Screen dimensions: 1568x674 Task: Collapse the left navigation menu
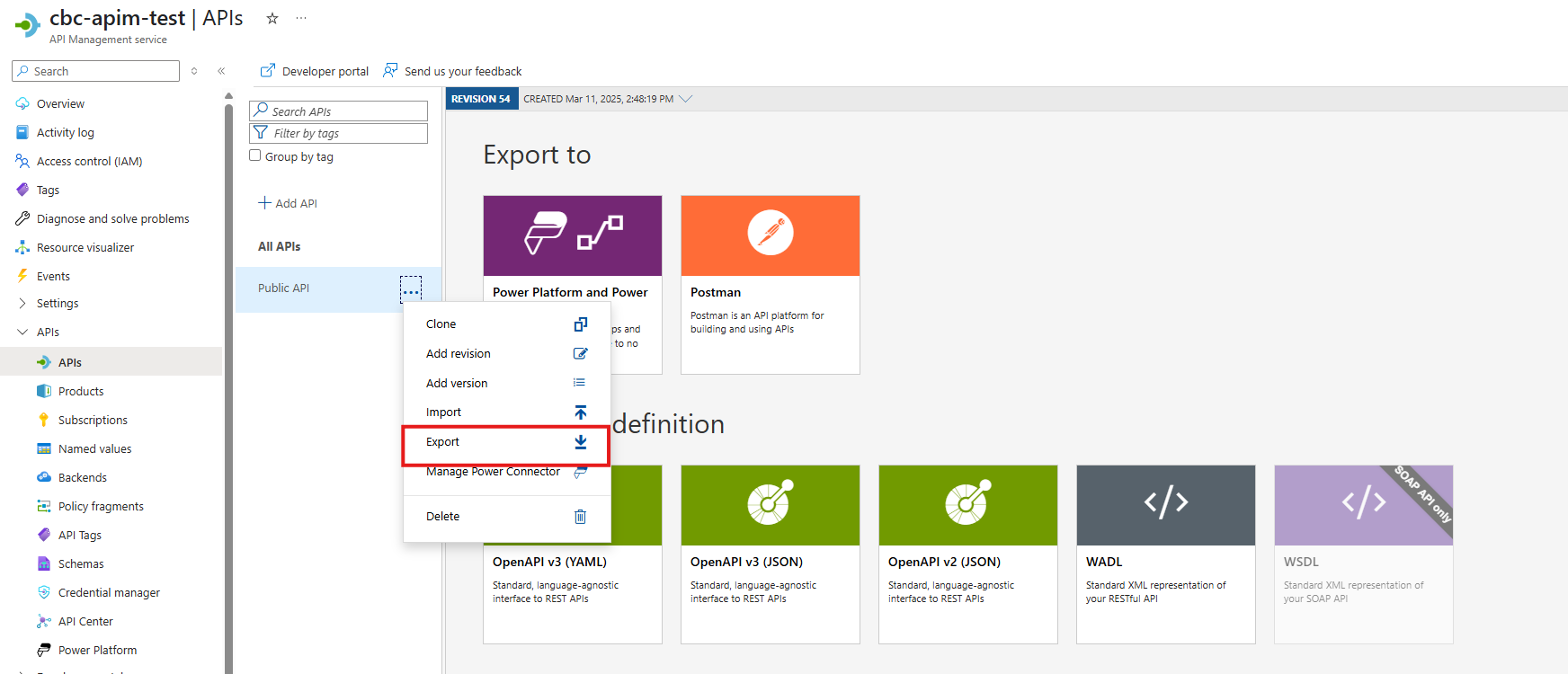click(x=221, y=71)
